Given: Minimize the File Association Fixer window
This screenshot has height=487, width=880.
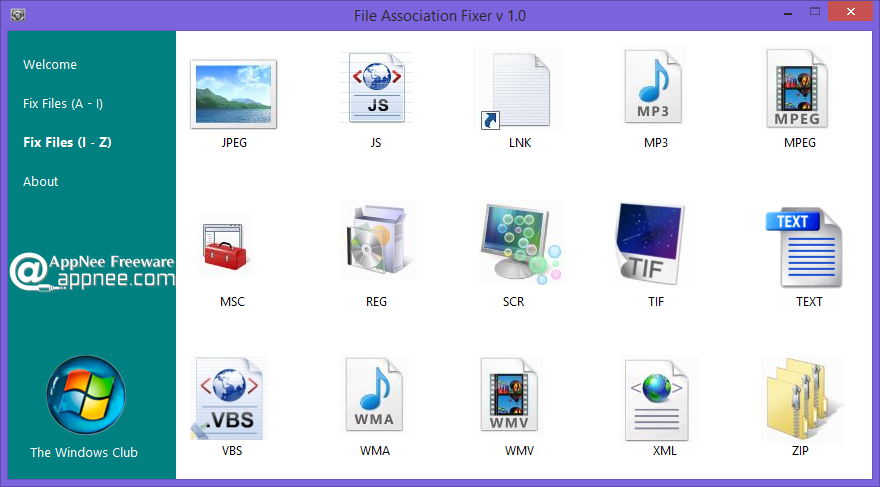Looking at the screenshot, I should (788, 12).
